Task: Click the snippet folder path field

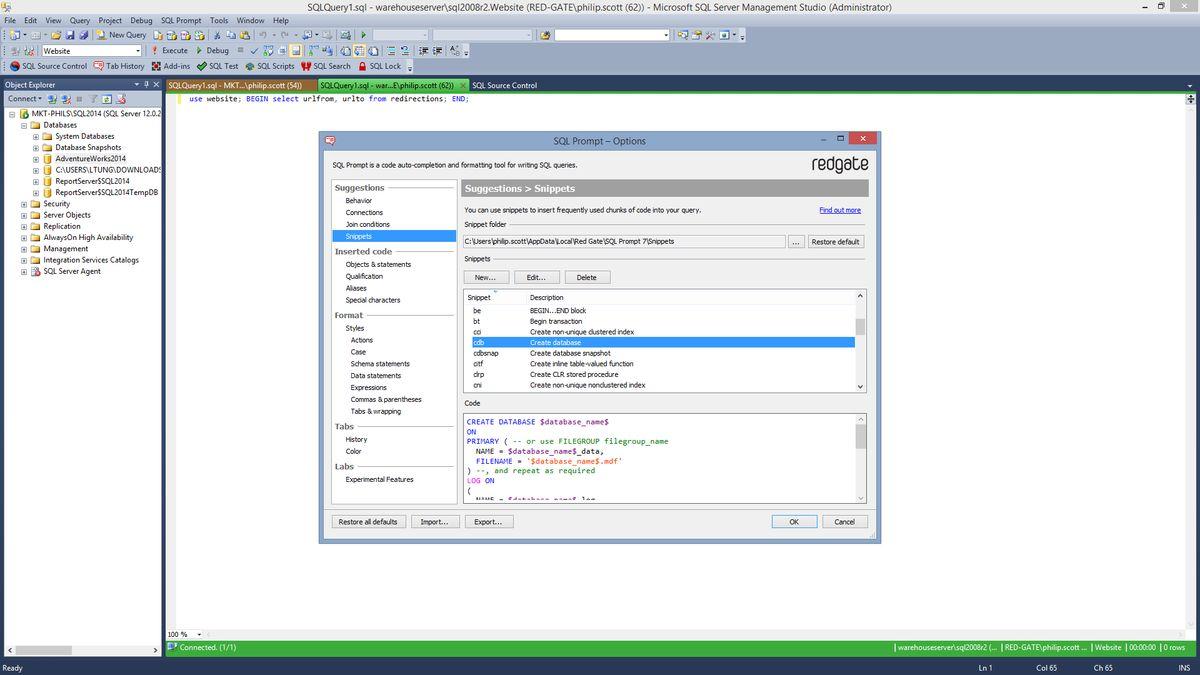Action: tap(623, 242)
